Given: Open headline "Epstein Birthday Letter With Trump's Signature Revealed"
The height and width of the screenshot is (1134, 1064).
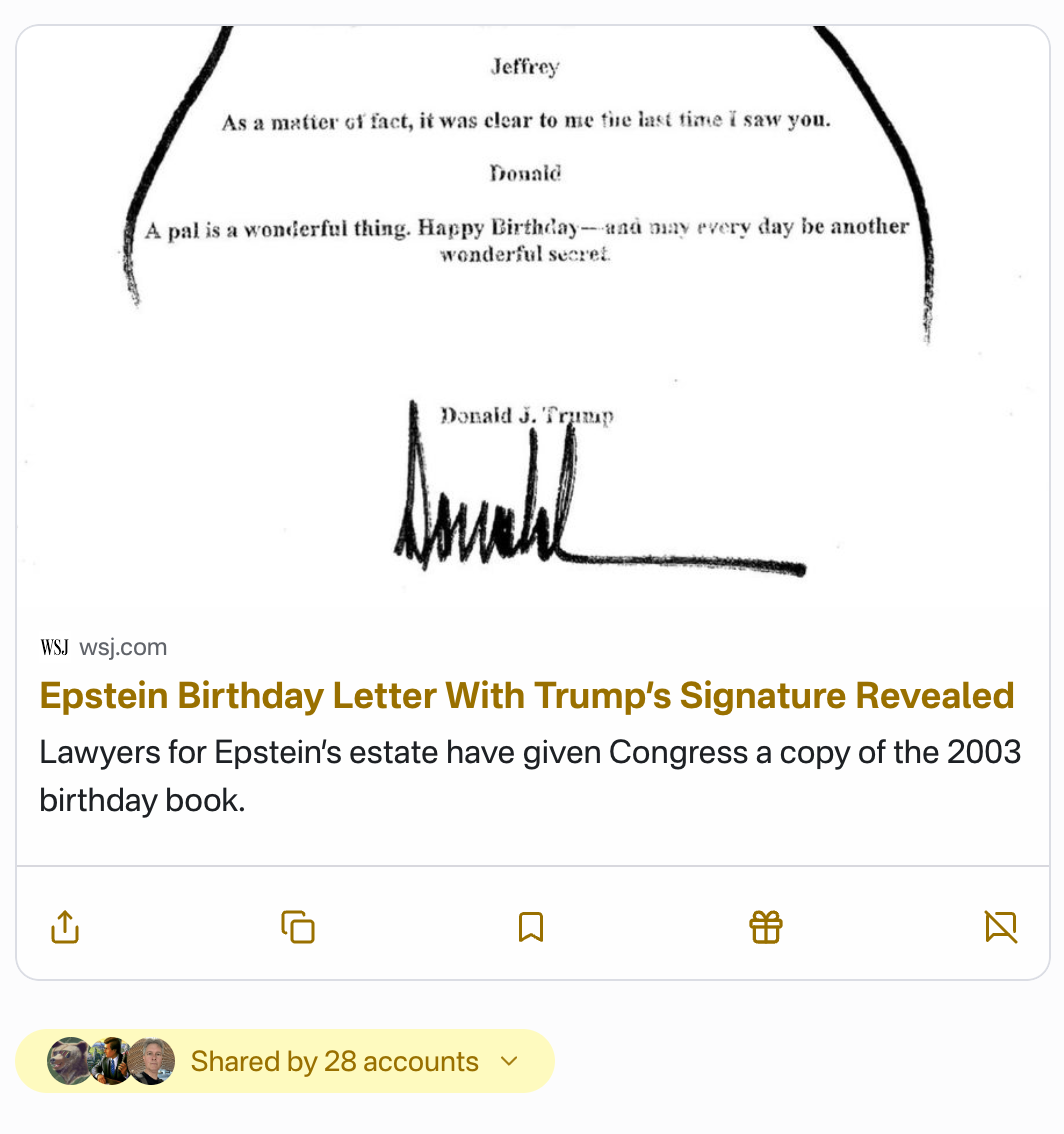Looking at the screenshot, I should (527, 695).
